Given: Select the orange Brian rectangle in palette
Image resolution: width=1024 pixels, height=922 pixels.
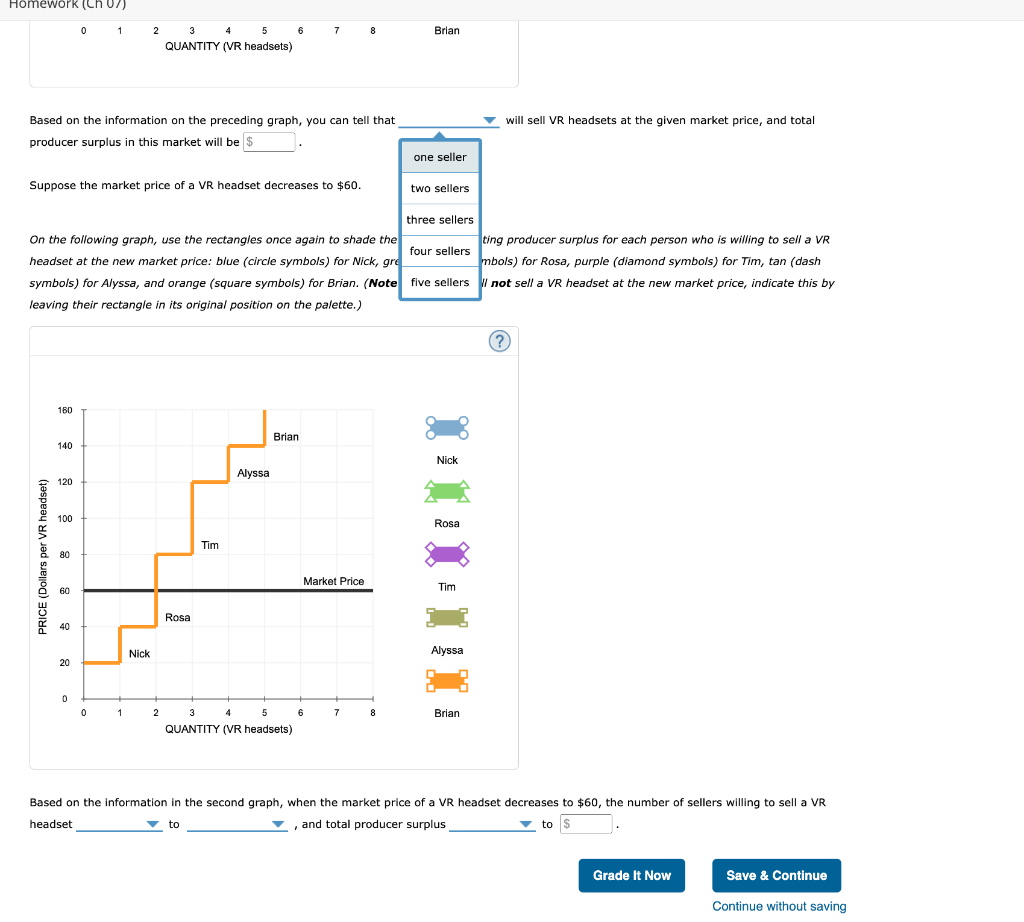Looking at the screenshot, I should pos(447,680).
